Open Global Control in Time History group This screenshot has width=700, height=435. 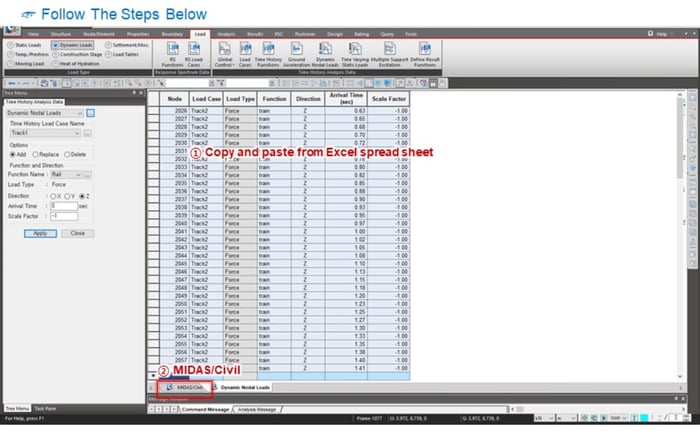coord(224,54)
